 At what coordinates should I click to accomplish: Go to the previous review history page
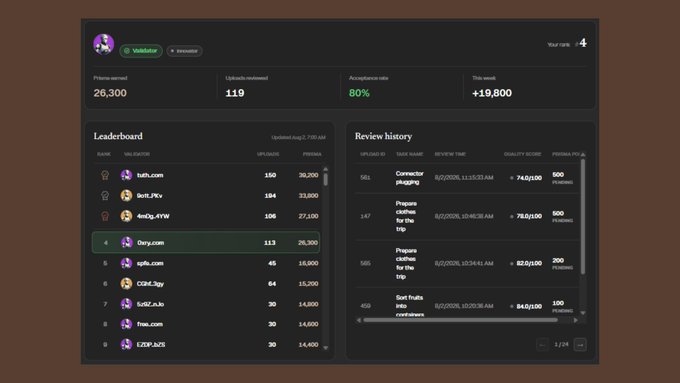click(542, 345)
